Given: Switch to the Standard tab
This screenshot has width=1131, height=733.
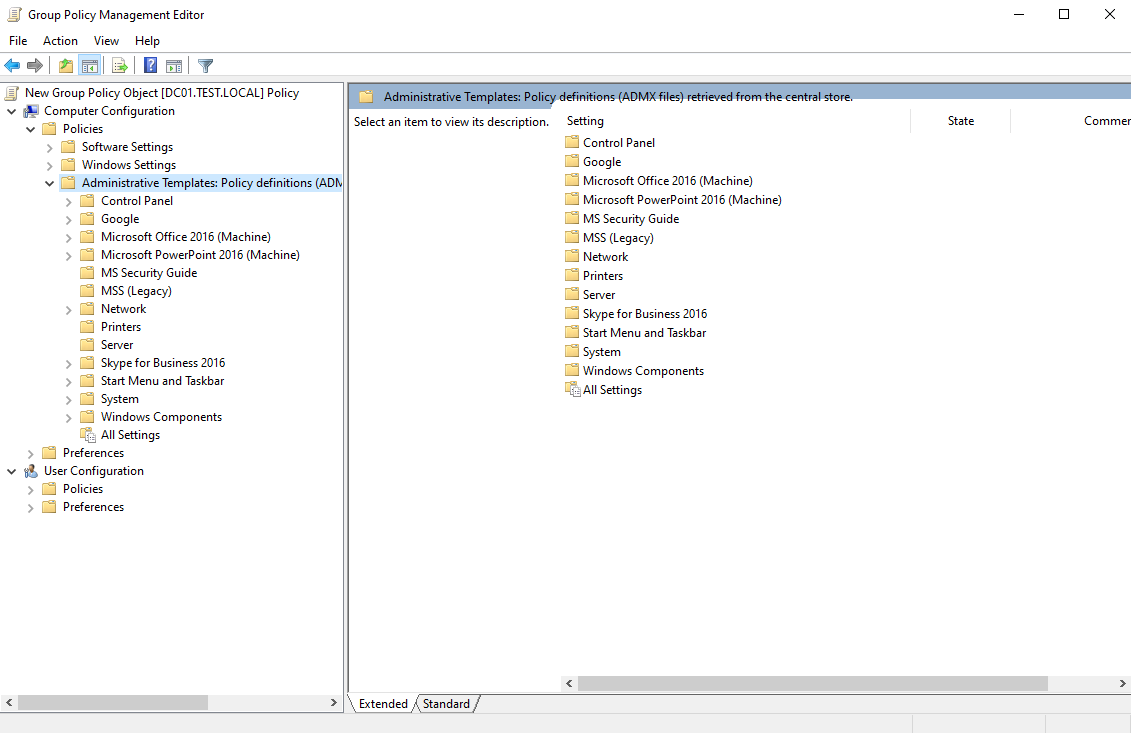Looking at the screenshot, I should [446, 704].
